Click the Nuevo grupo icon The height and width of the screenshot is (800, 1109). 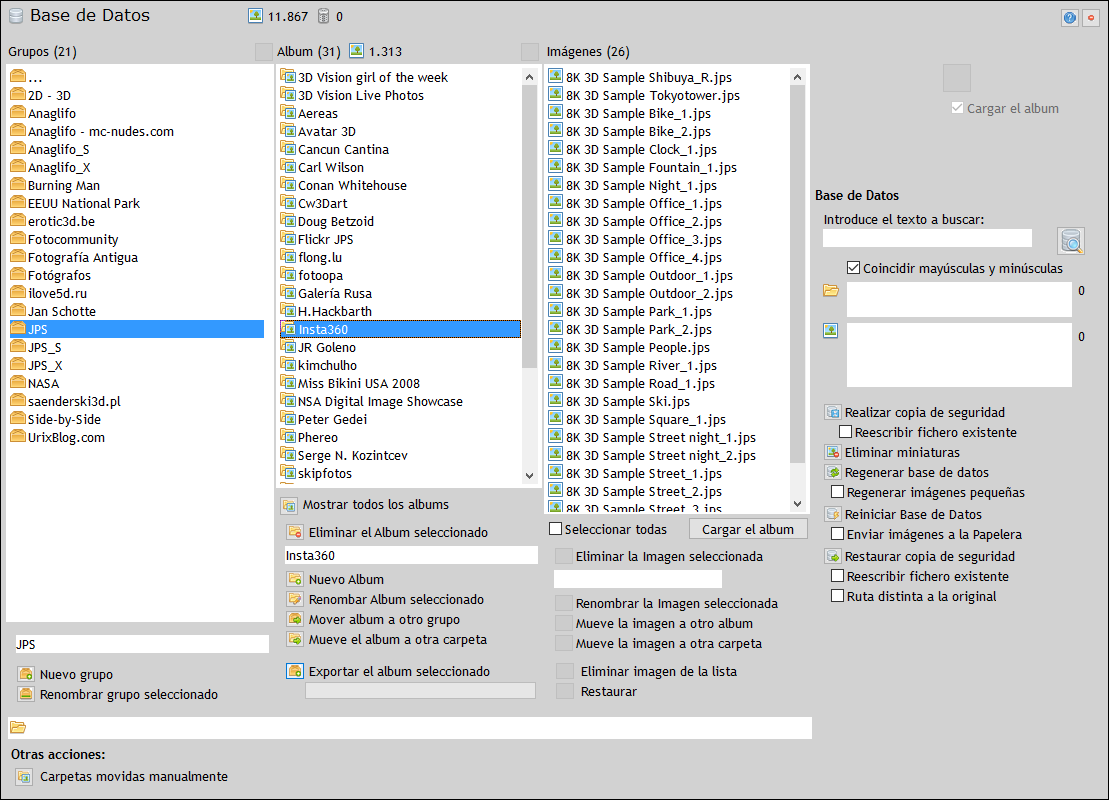tap(26, 674)
